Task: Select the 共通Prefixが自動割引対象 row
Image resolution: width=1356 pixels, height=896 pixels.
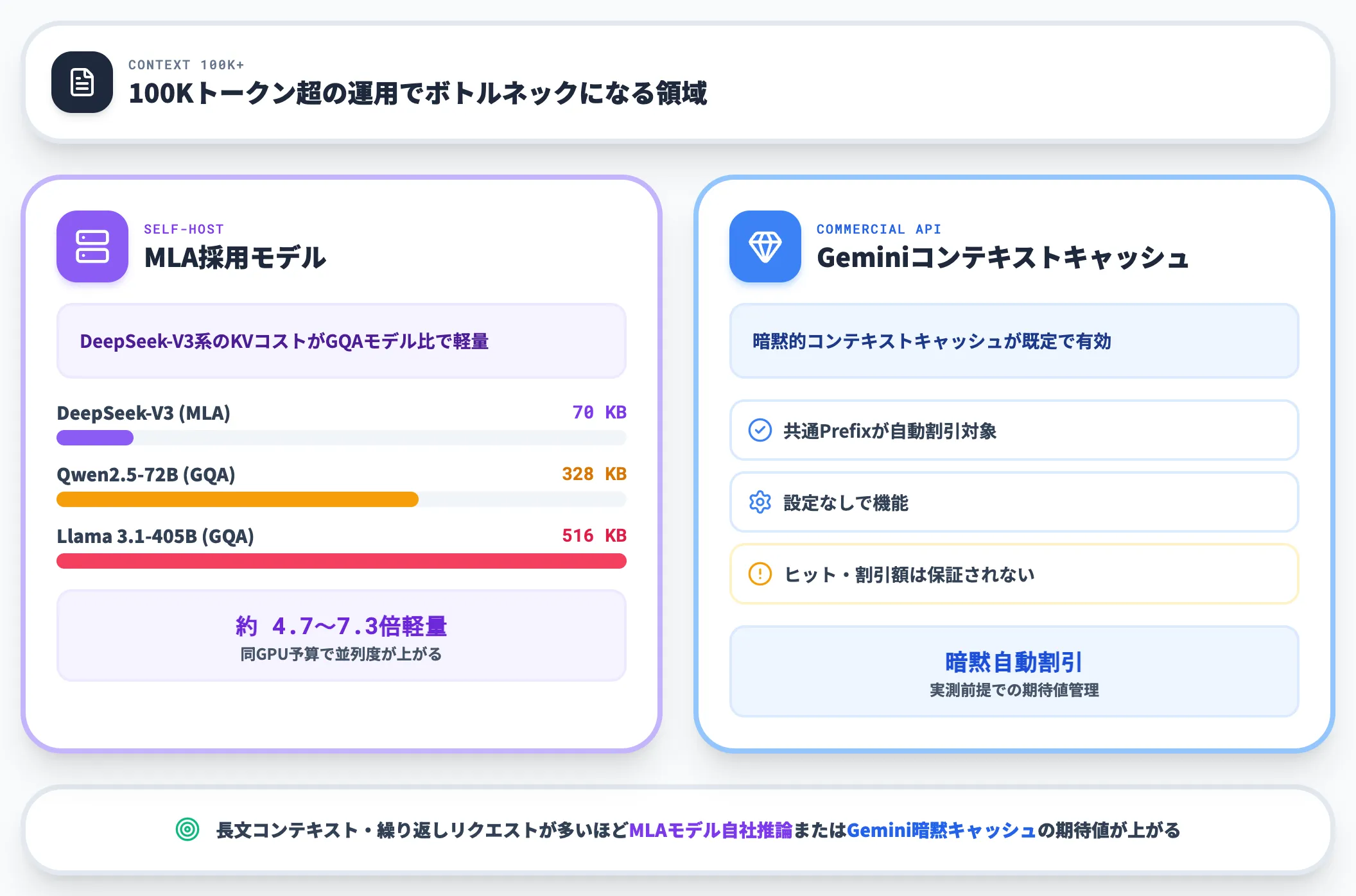Action: coord(1014,430)
